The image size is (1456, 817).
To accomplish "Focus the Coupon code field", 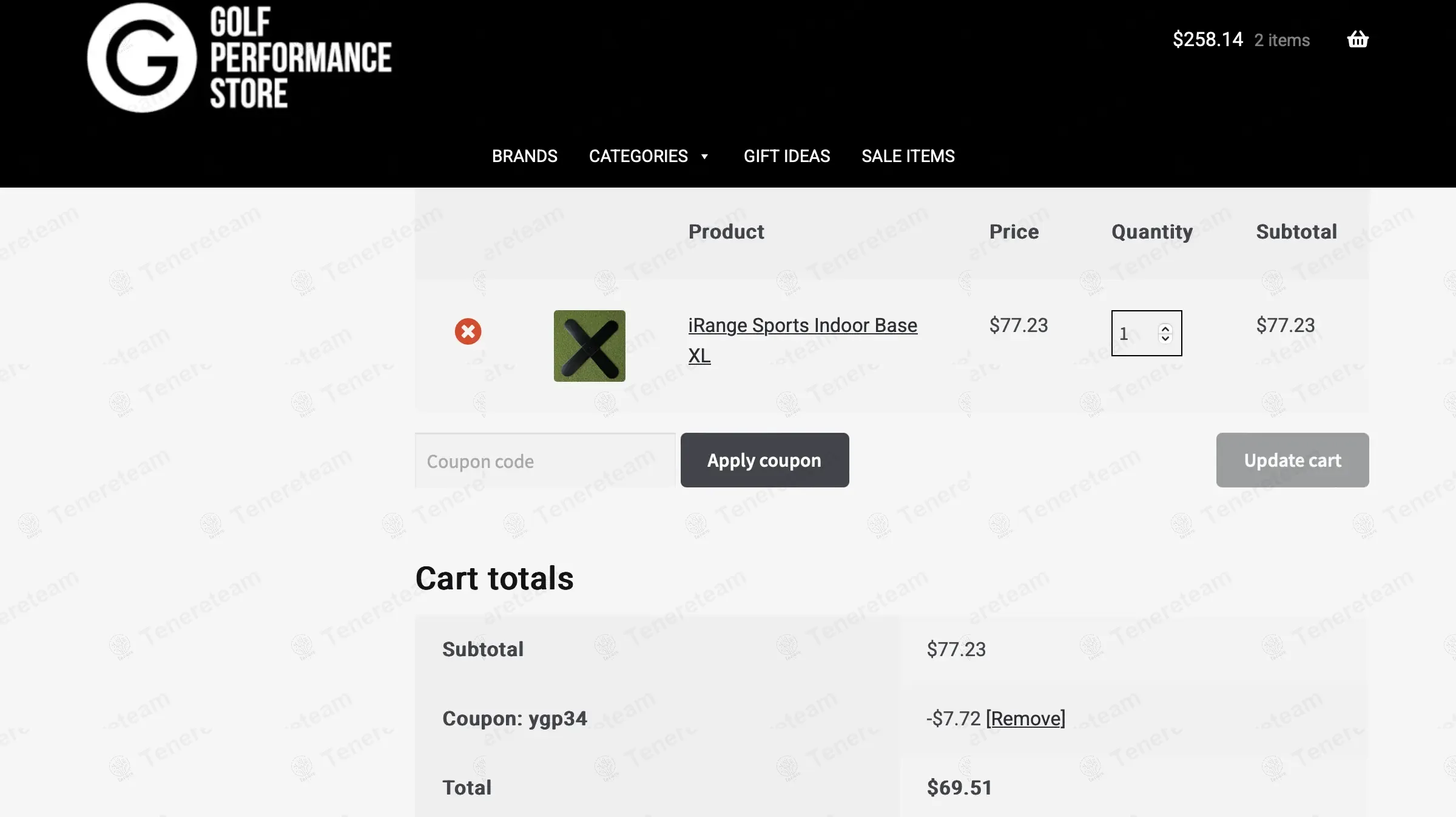I will point(544,461).
